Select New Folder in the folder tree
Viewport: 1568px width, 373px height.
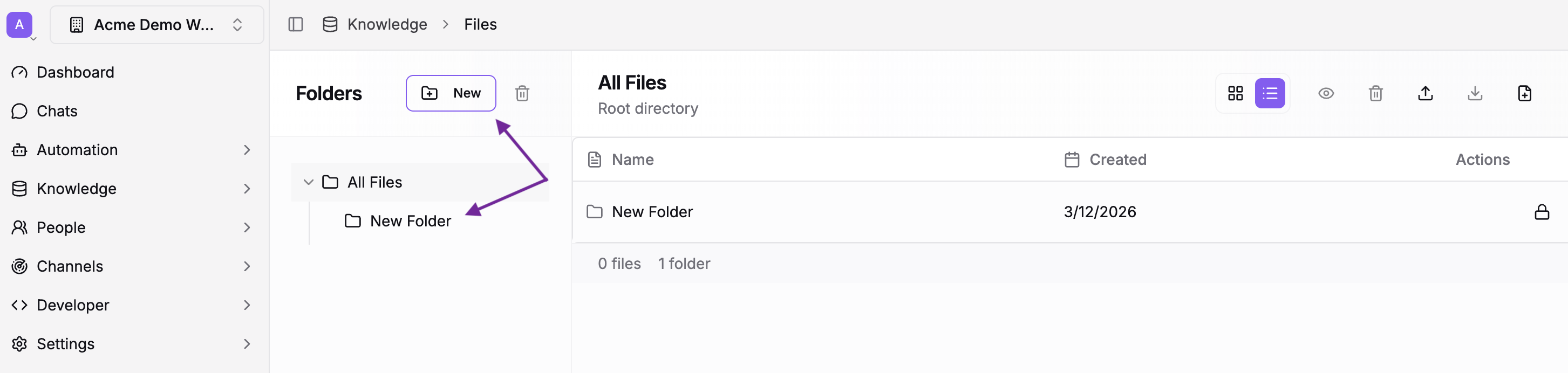[x=411, y=220]
